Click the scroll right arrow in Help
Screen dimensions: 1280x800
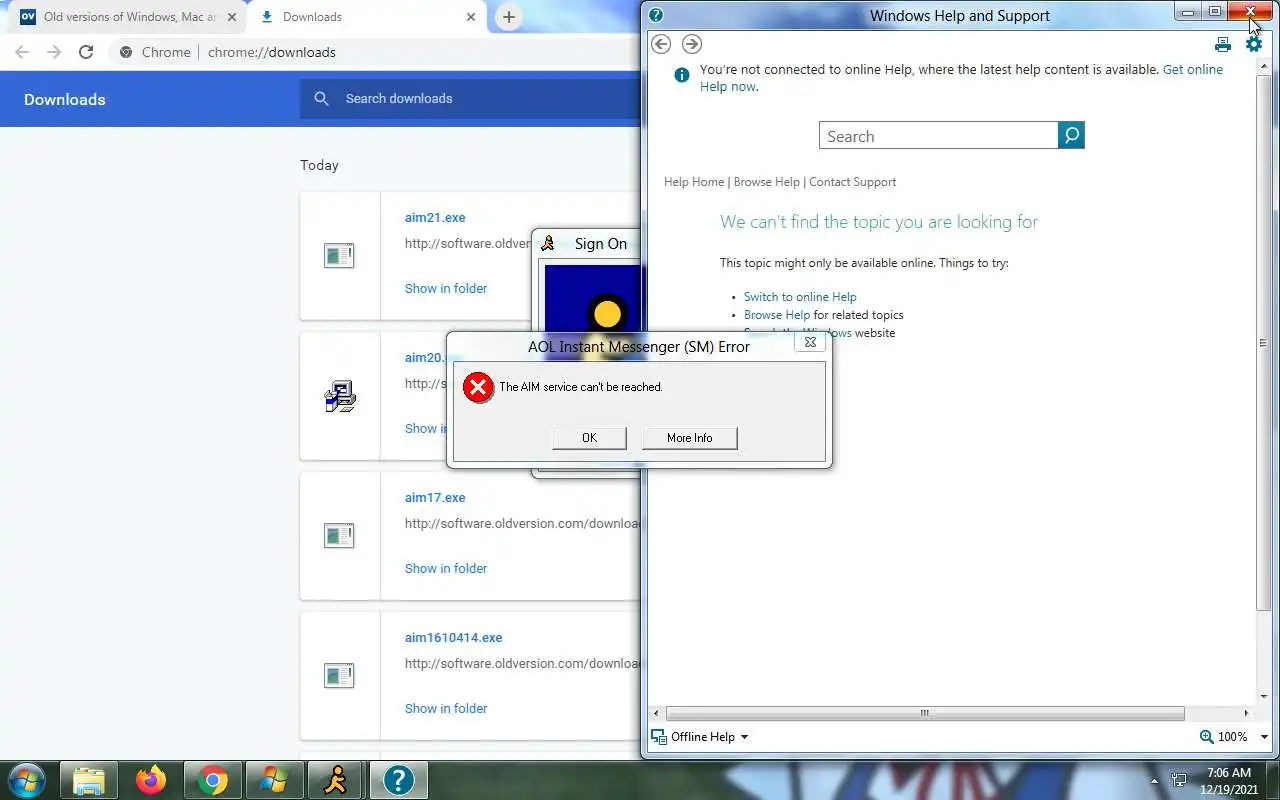pyautogui.click(x=1246, y=713)
